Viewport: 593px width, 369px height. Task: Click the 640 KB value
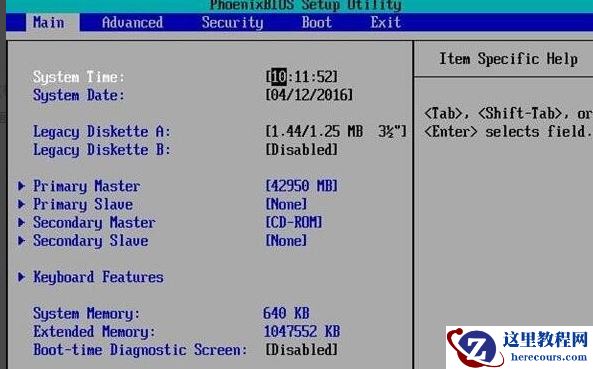pyautogui.click(x=286, y=313)
